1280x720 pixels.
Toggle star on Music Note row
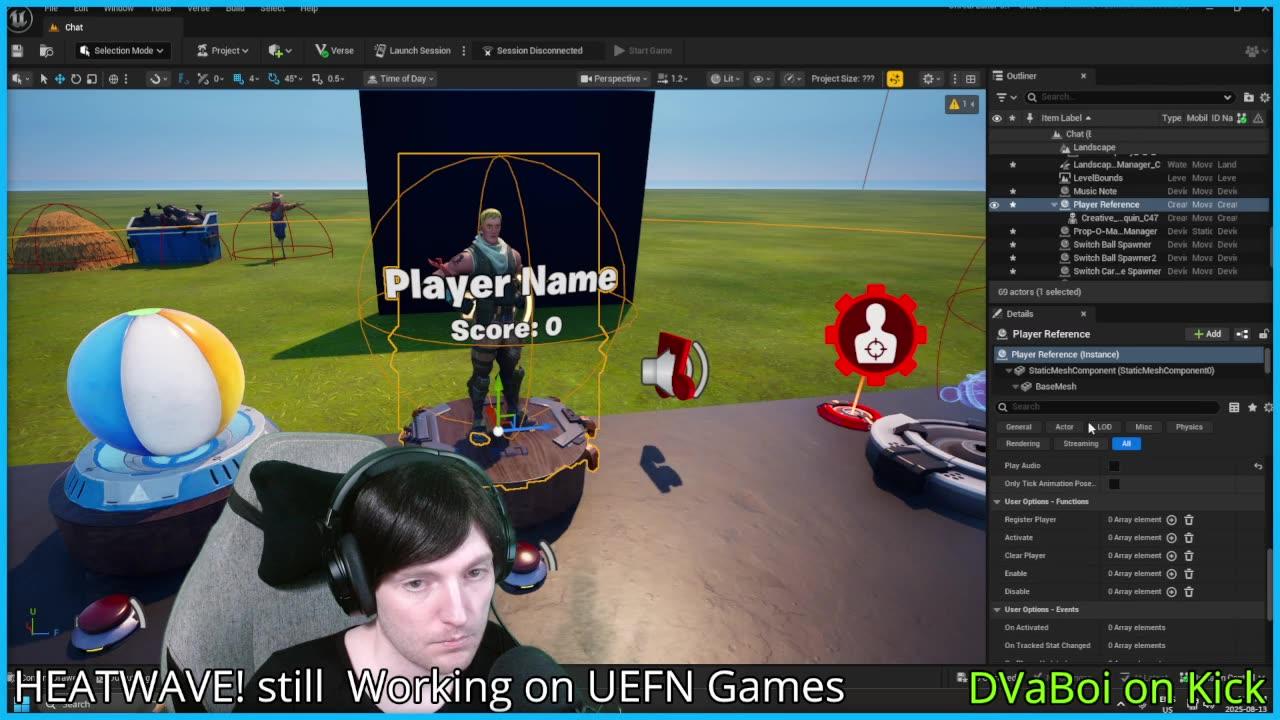pyautogui.click(x=1012, y=191)
